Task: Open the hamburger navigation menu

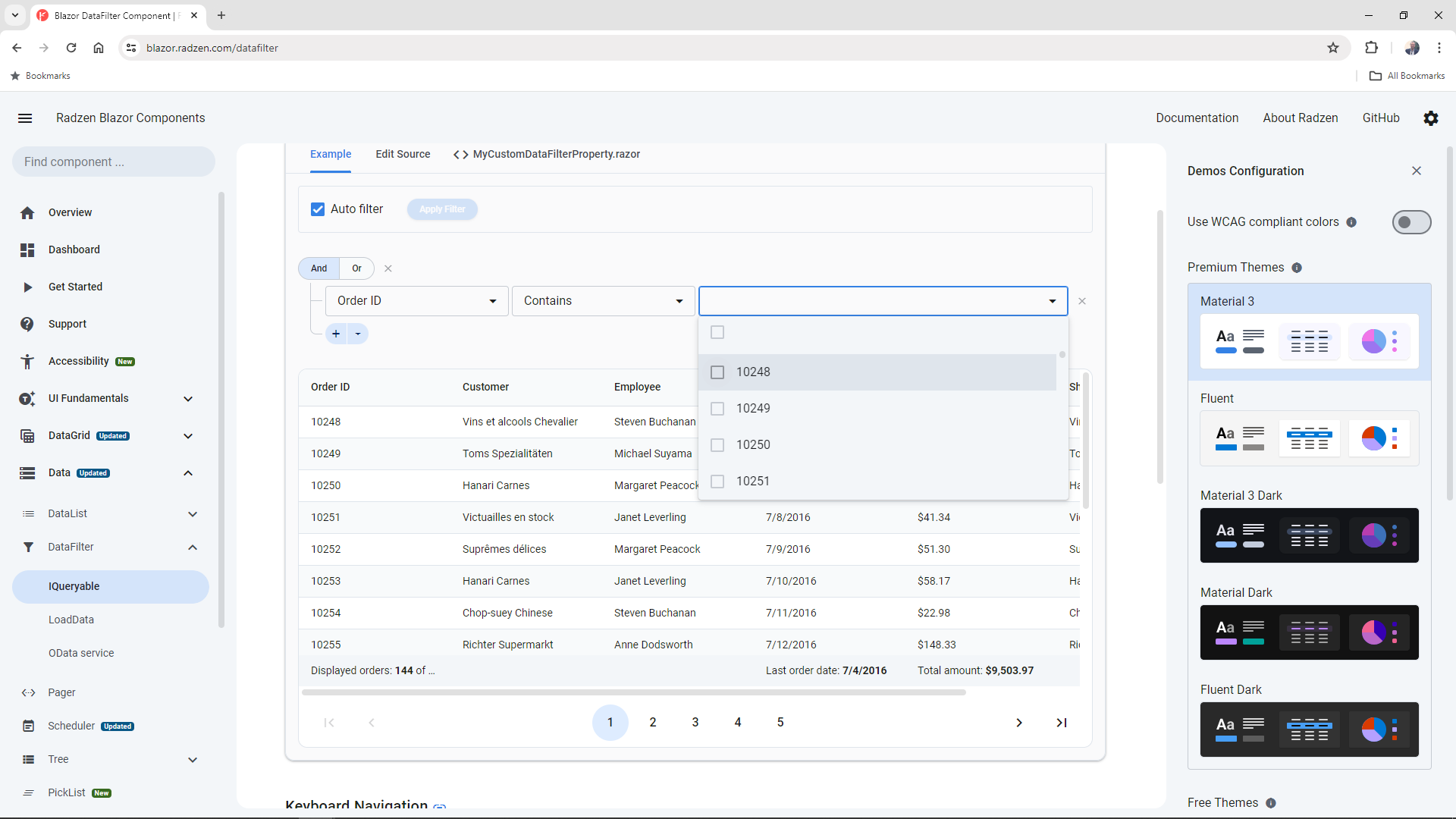Action: pos(25,118)
